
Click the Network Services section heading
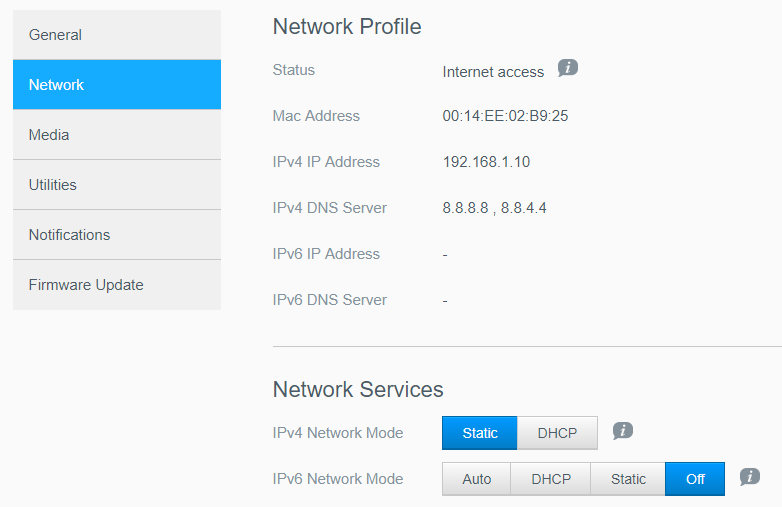pyautogui.click(x=358, y=389)
